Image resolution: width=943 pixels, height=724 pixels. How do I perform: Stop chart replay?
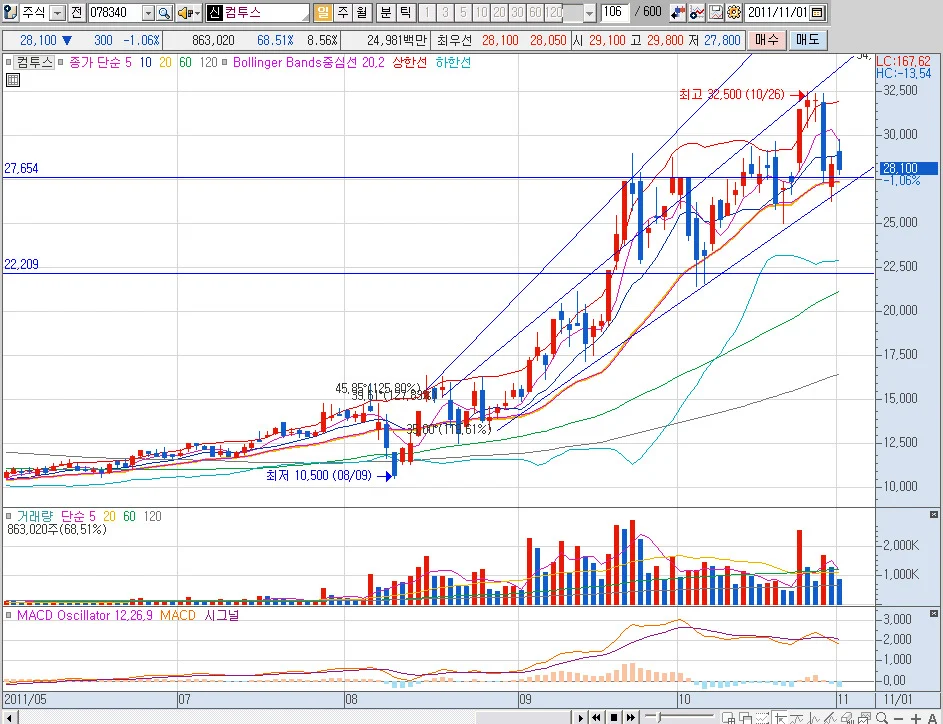click(613, 717)
